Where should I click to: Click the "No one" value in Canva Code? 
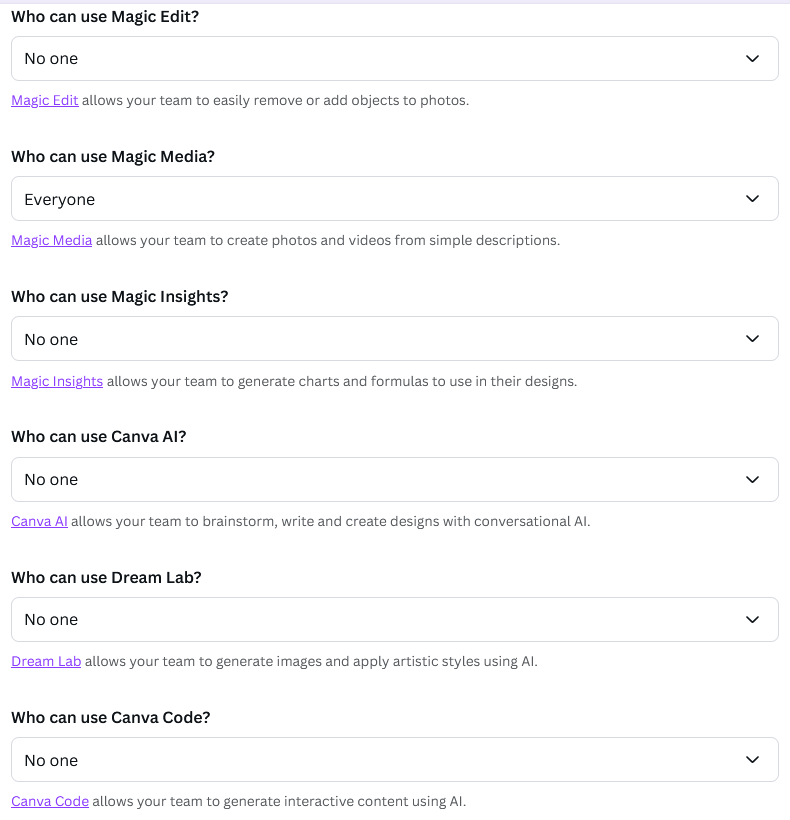point(51,761)
